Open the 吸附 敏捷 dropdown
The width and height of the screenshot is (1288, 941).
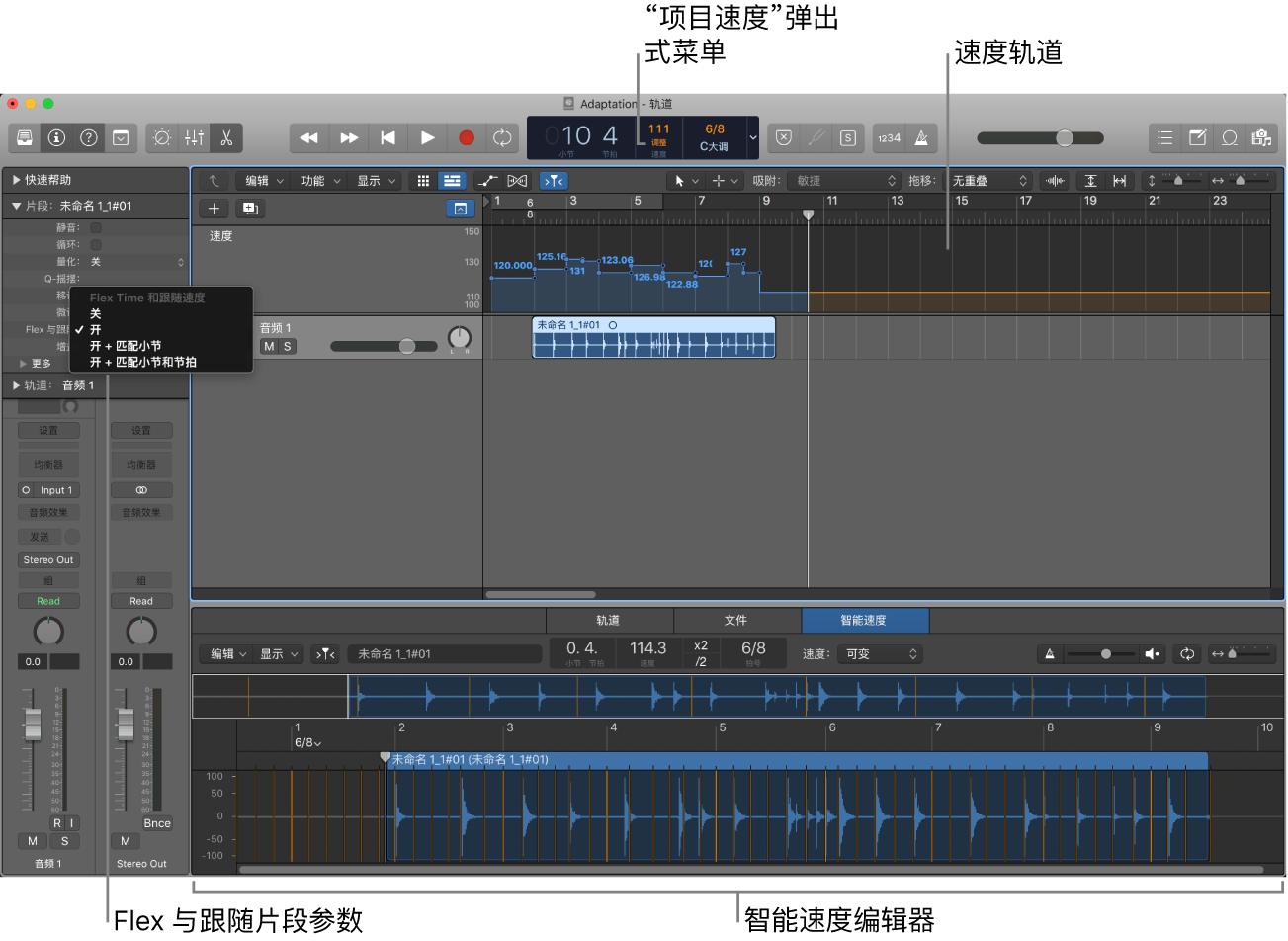coord(845,180)
